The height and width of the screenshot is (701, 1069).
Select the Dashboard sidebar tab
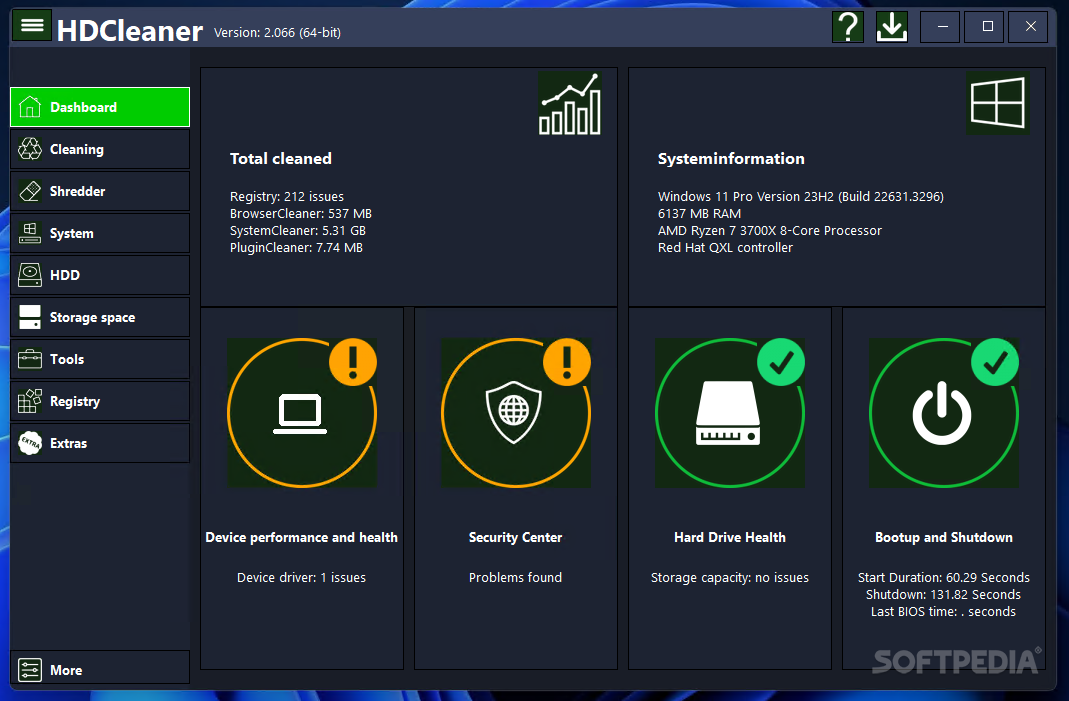coord(100,107)
